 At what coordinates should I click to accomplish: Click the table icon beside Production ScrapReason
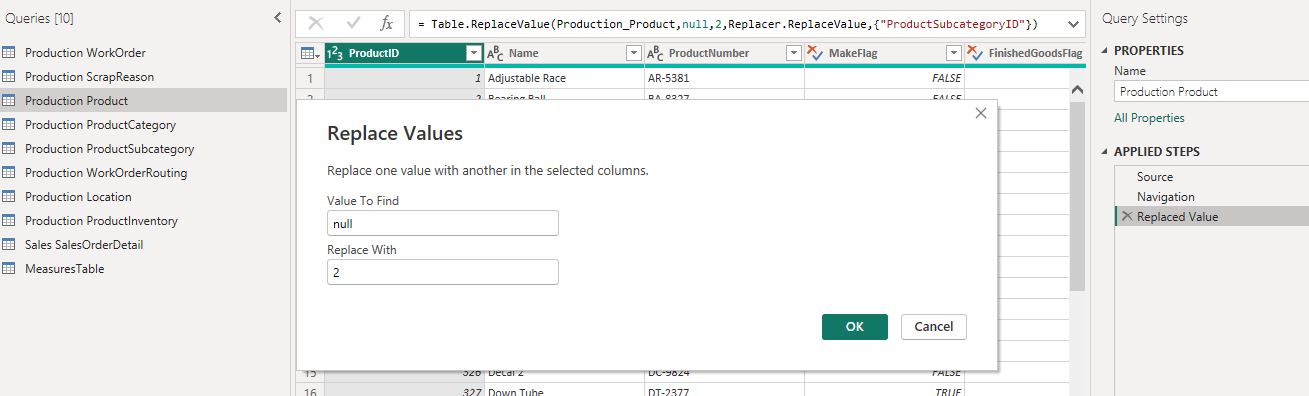click(x=9, y=77)
